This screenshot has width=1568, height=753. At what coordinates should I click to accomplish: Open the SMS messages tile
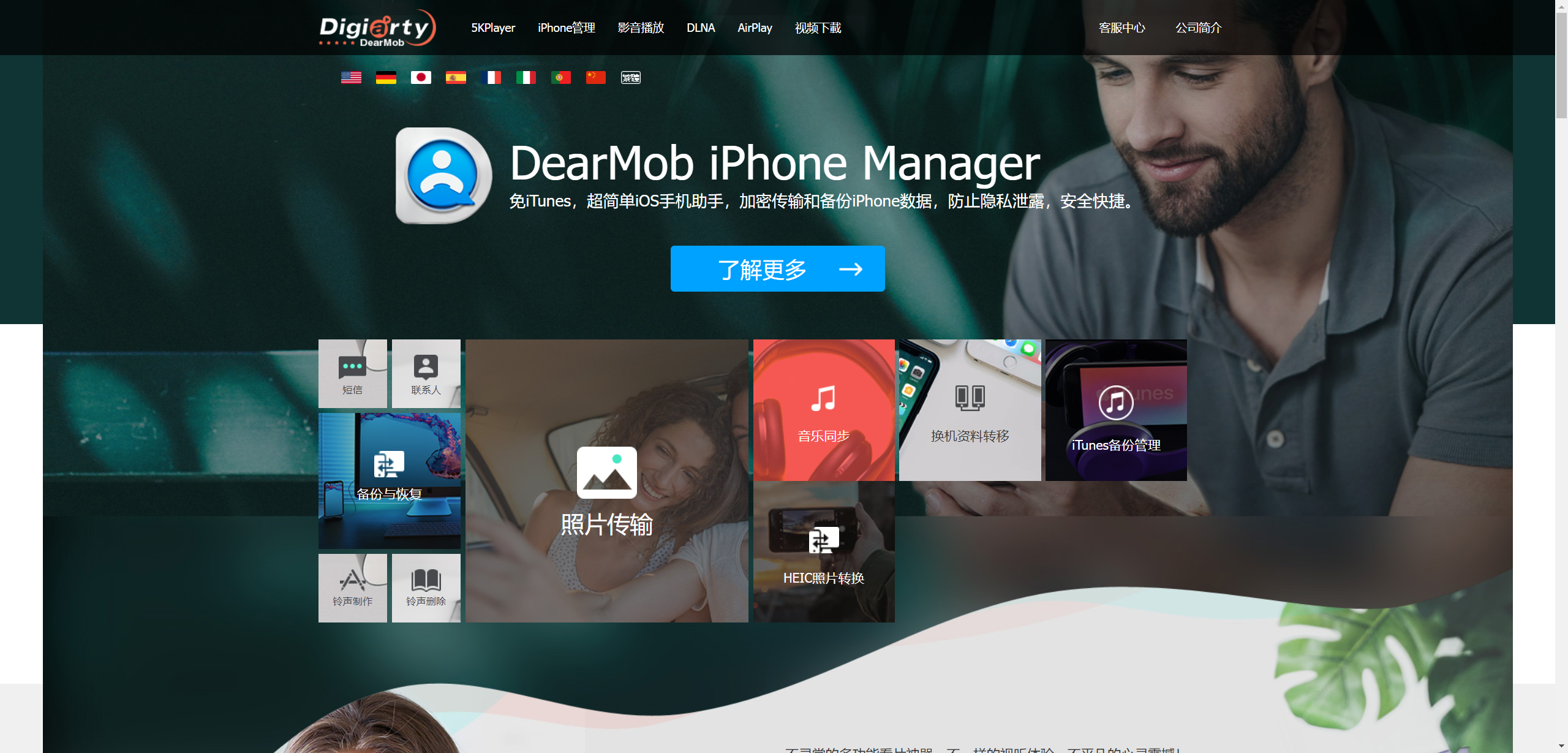click(x=352, y=373)
